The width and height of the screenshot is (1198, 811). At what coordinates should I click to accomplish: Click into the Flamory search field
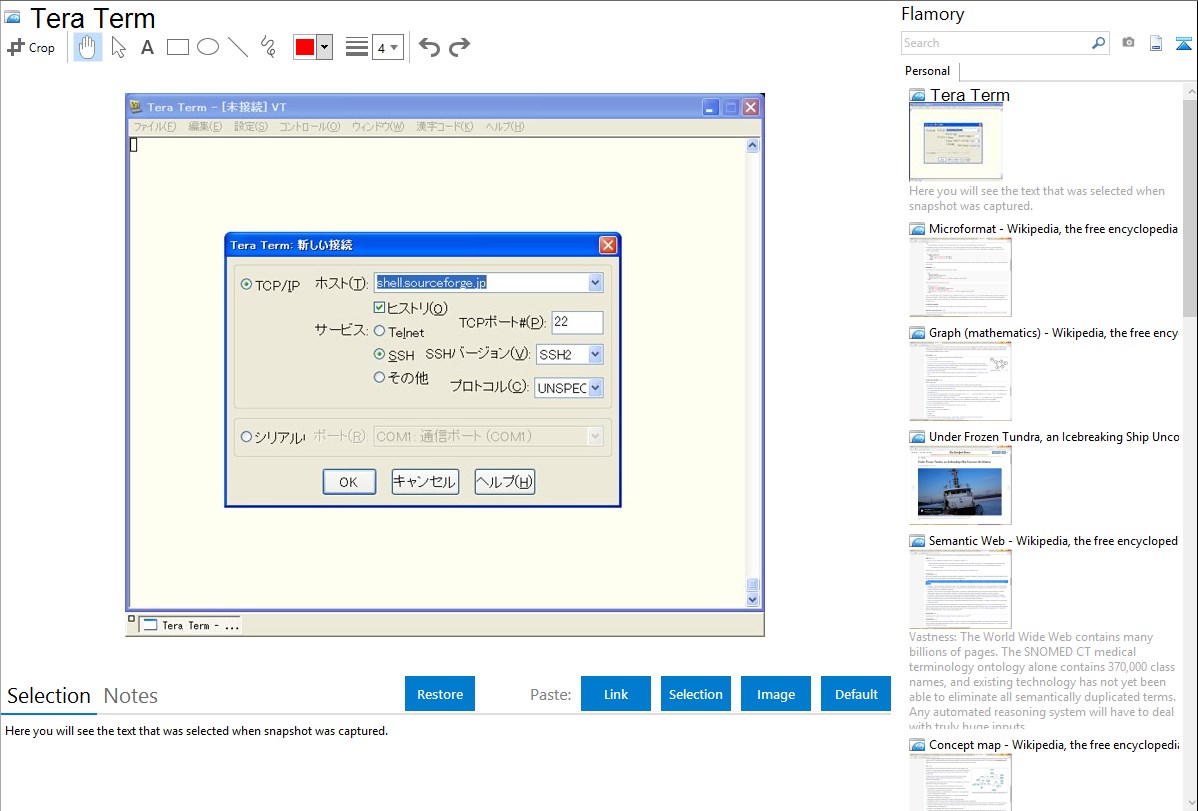[x=995, y=43]
